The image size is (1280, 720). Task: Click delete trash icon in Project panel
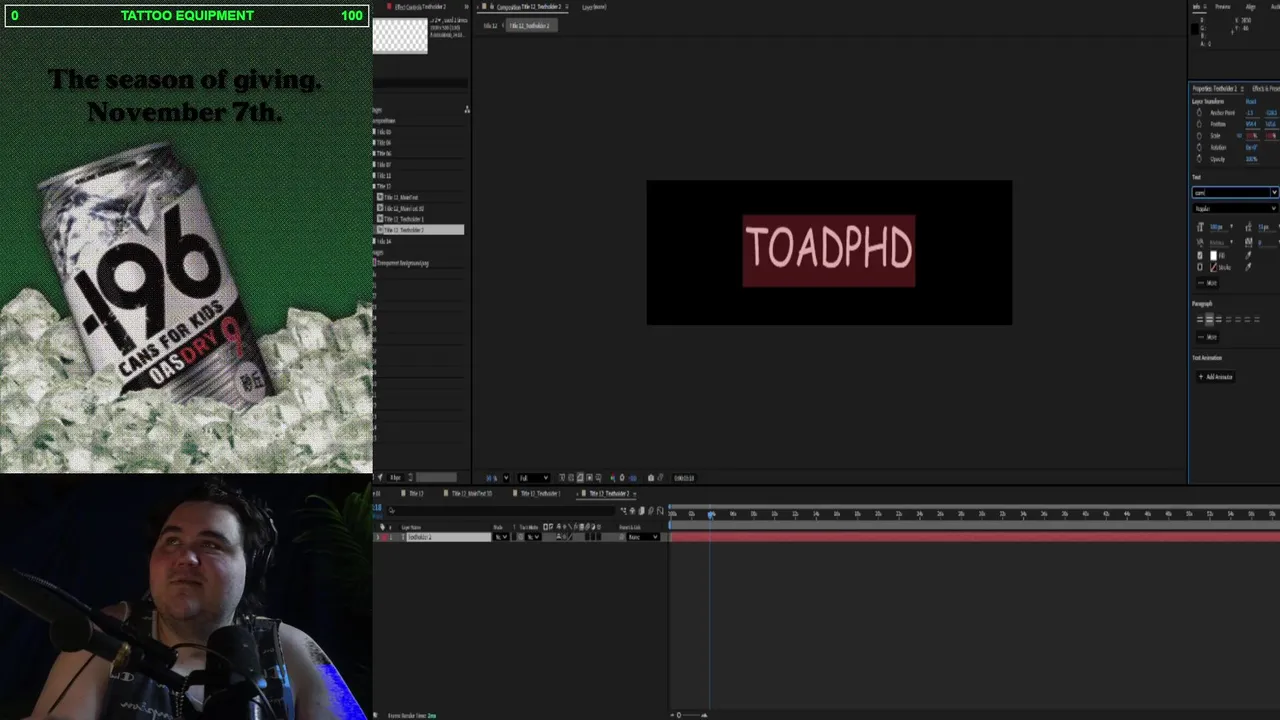coord(410,478)
